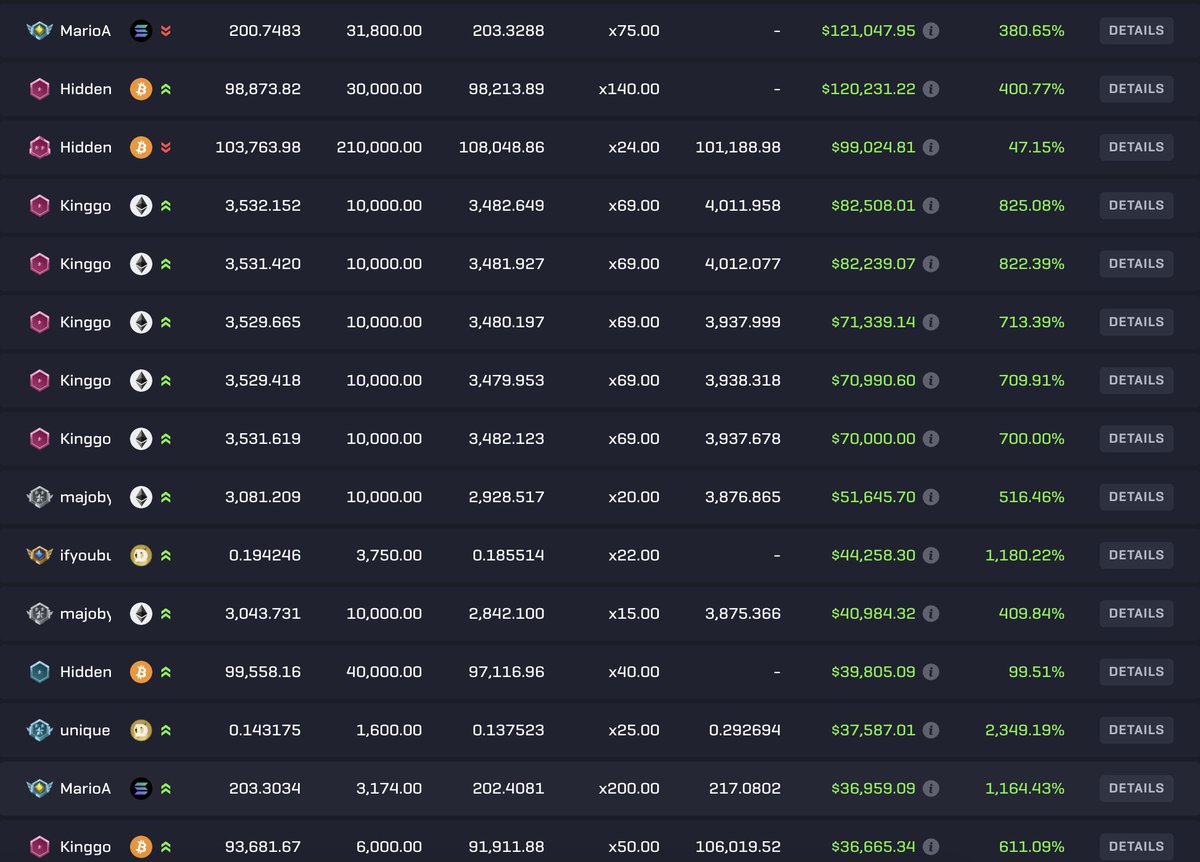Click the amount 210,000.00
The height and width of the screenshot is (862, 1200).
[x=379, y=147]
